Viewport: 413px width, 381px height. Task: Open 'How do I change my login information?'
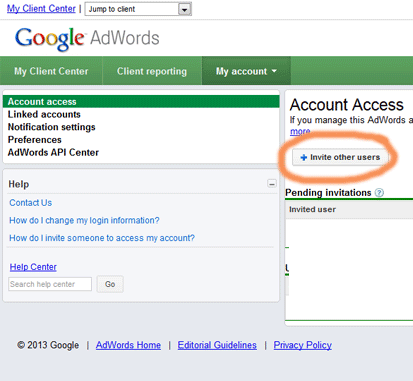(84, 220)
